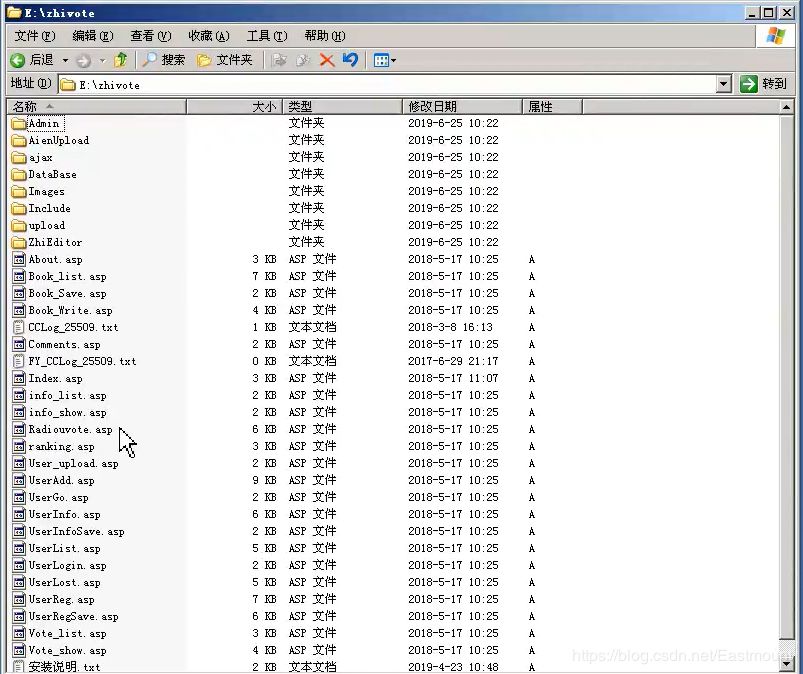This screenshot has height=674, width=803.
Task: Click the blue Undo arrow icon
Action: pyautogui.click(x=350, y=60)
